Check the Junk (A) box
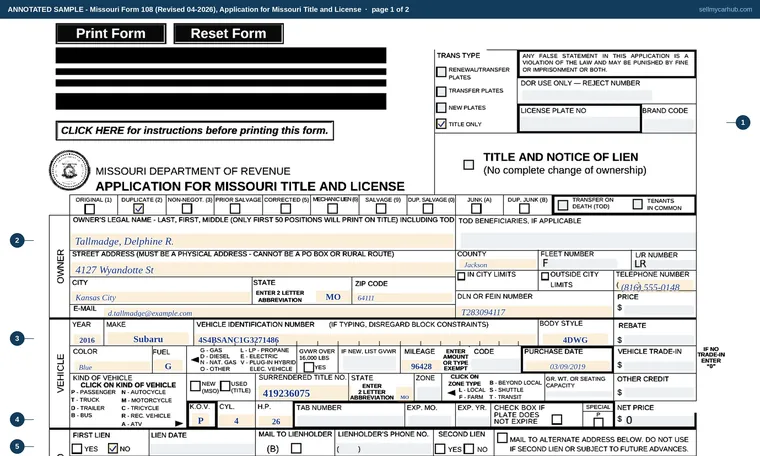Screen dimensions: 760x456 tap(476, 209)
